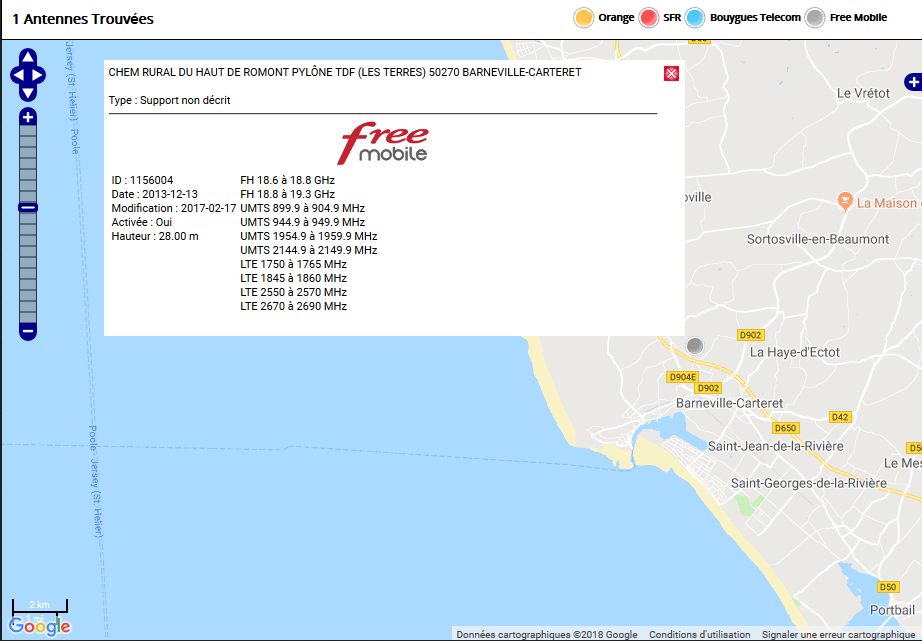This screenshot has height=641, width=922.
Task: Click the UMTS 899.9 à 904.9 MHz entry
Action: (x=302, y=208)
